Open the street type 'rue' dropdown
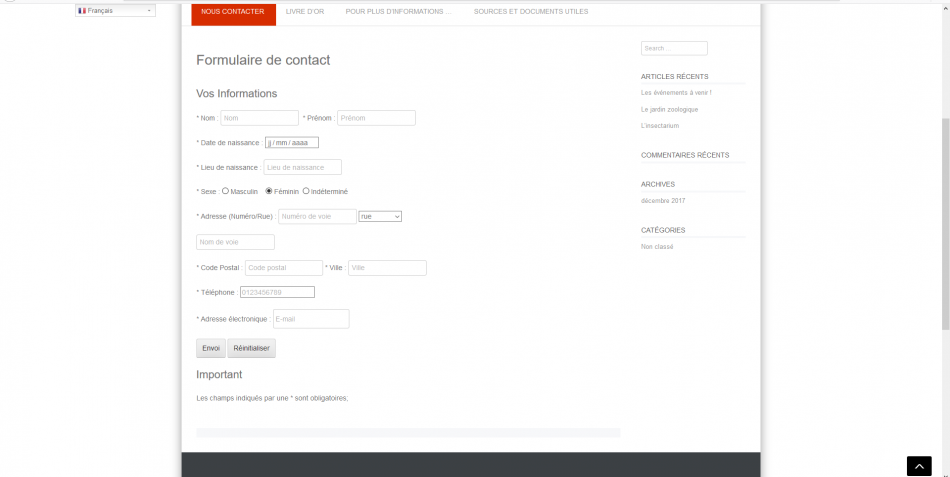This screenshot has width=950, height=477. (380, 216)
